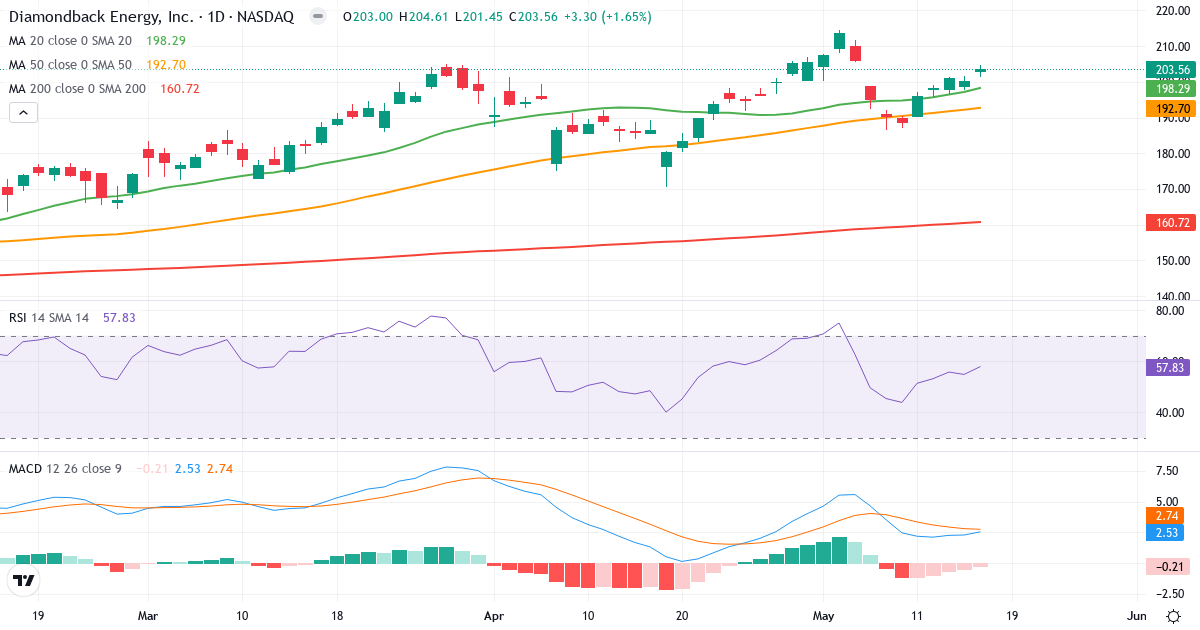The width and height of the screenshot is (1200, 630).
Task: Click the 150.00 price axis label
Action: pos(1171,261)
